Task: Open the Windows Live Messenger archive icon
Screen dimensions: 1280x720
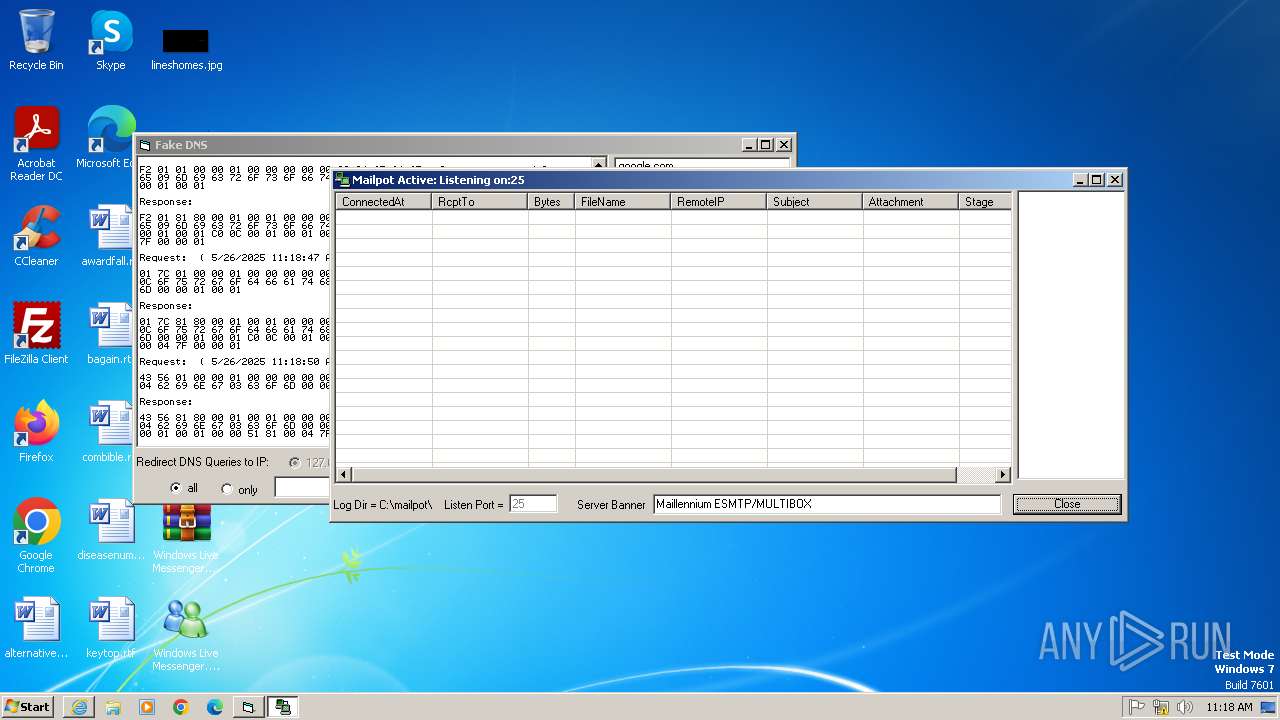Action: [186, 537]
